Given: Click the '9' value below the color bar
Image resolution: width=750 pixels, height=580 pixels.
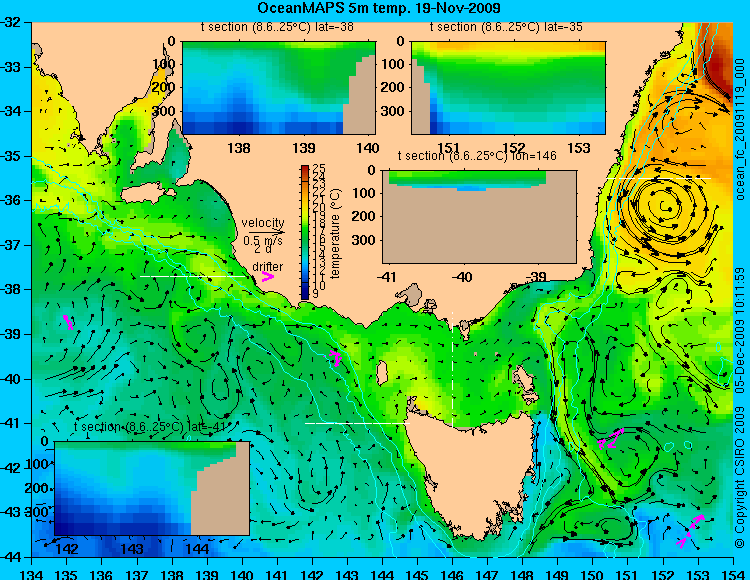Looking at the screenshot, I should tap(316, 295).
